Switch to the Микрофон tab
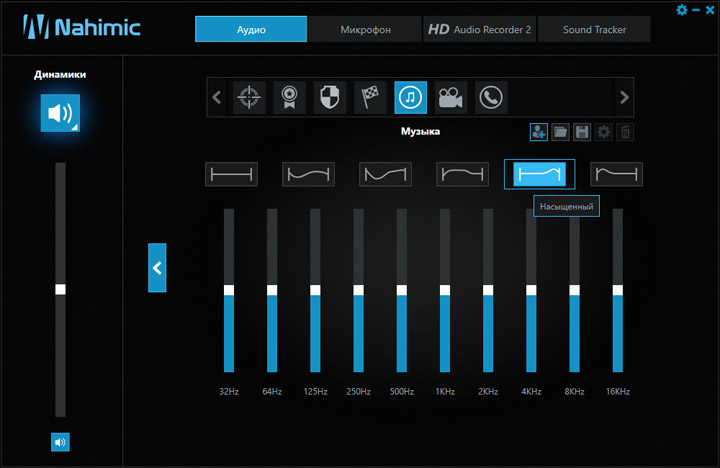Image resolution: width=720 pixels, height=468 pixels. pyautogui.click(x=366, y=29)
